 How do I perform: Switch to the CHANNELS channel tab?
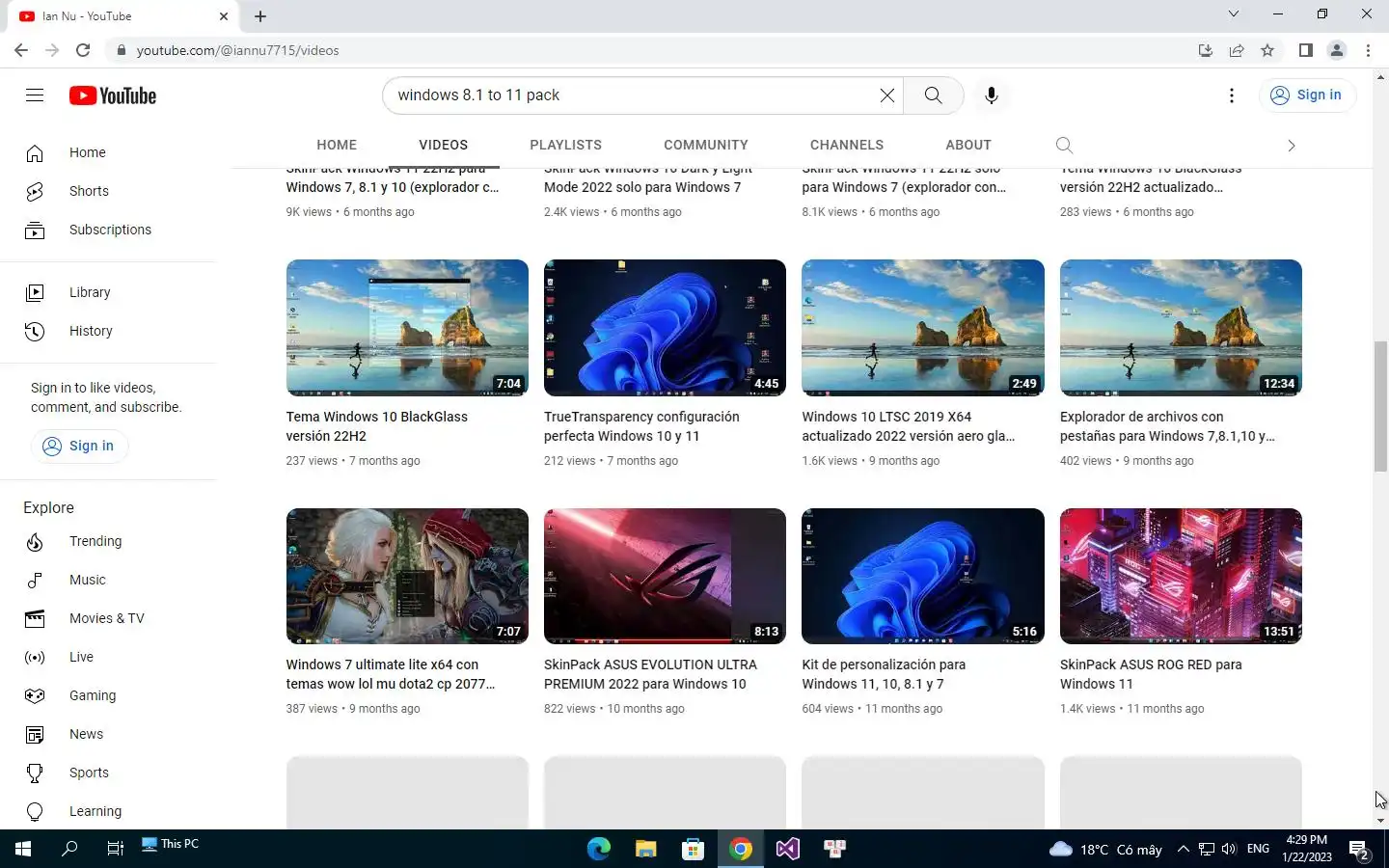click(847, 145)
